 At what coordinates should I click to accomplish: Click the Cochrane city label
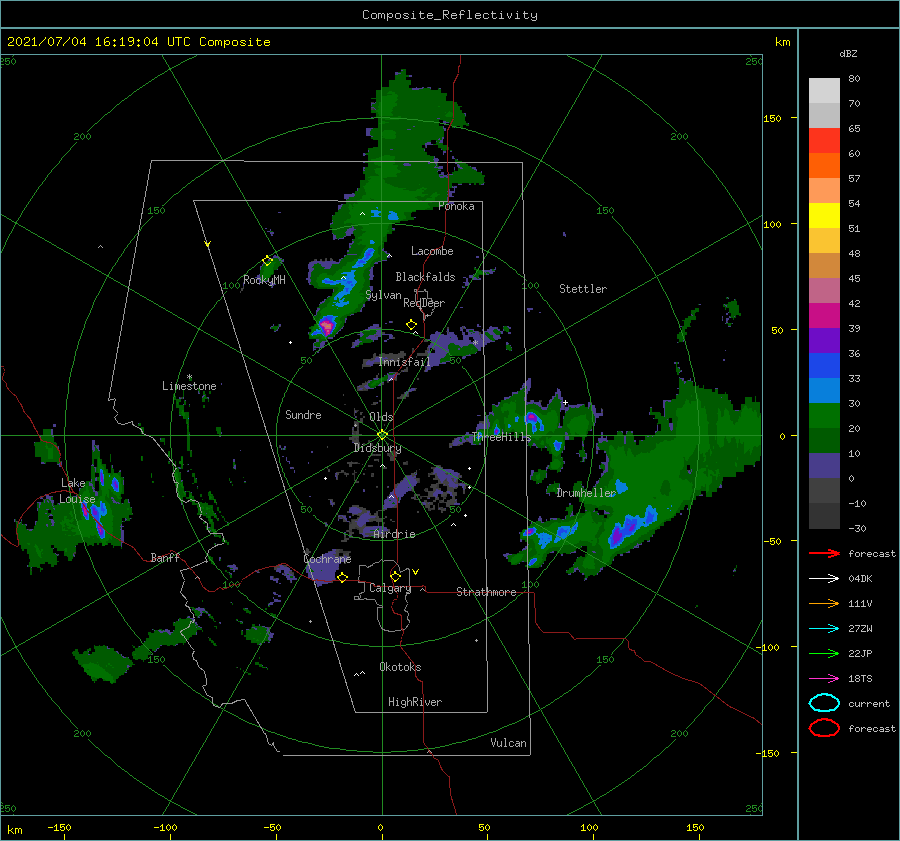[327, 559]
